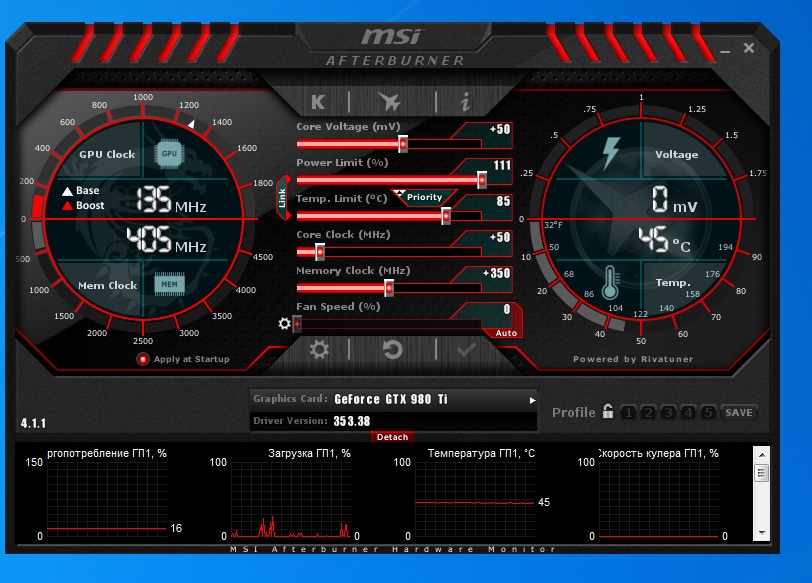The height and width of the screenshot is (583, 812).
Task: Select profile slot 3
Action: pyautogui.click(x=668, y=413)
